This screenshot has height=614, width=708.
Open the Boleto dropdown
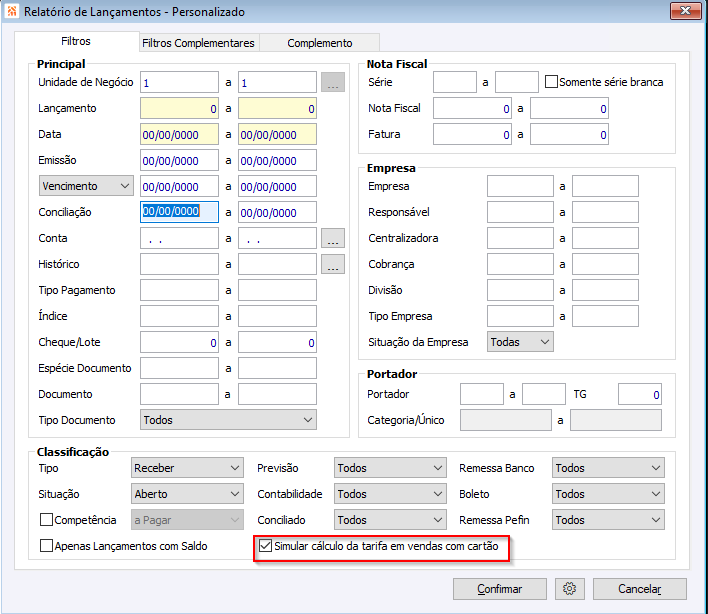608,494
